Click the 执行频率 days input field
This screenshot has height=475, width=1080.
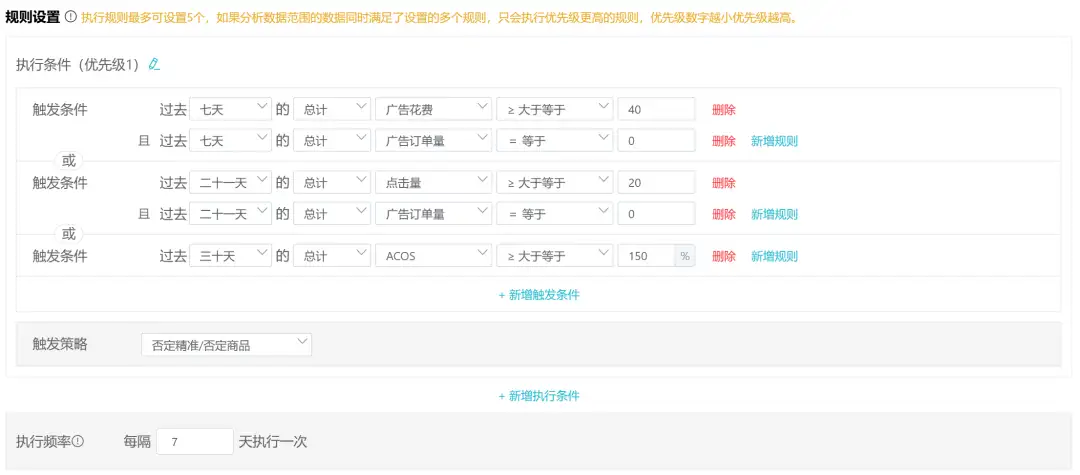click(195, 441)
